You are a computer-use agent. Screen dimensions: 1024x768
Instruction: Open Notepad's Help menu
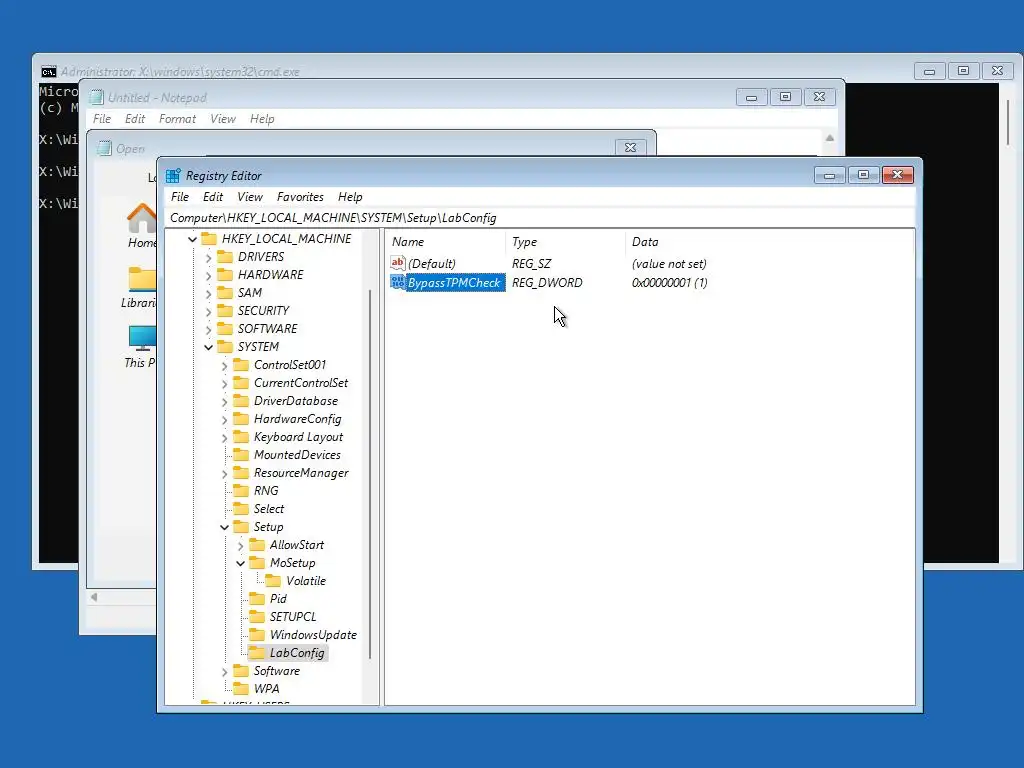click(262, 119)
